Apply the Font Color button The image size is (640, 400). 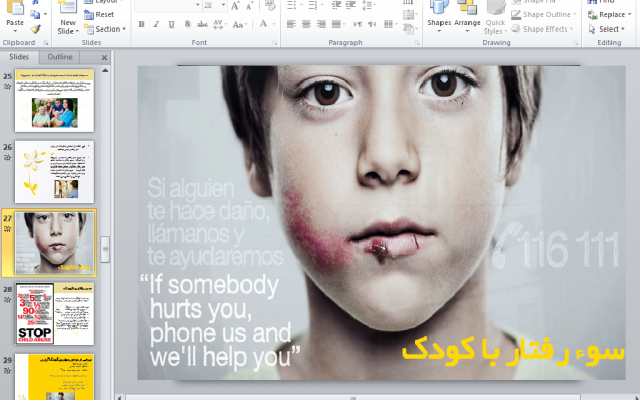[263, 24]
